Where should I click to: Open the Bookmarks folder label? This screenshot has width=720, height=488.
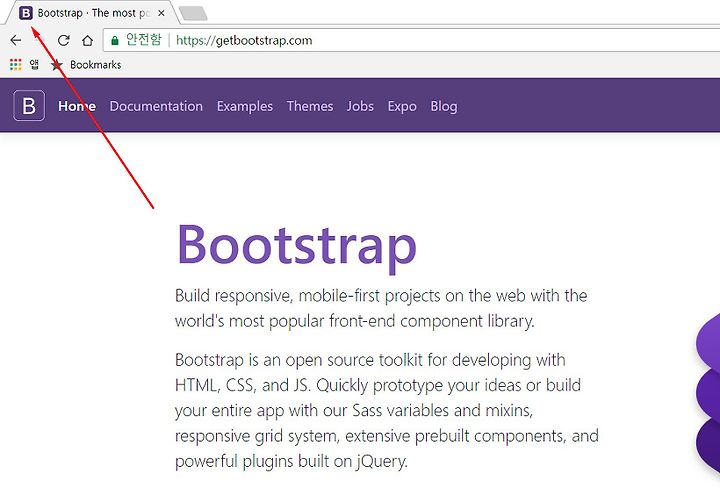point(96,65)
